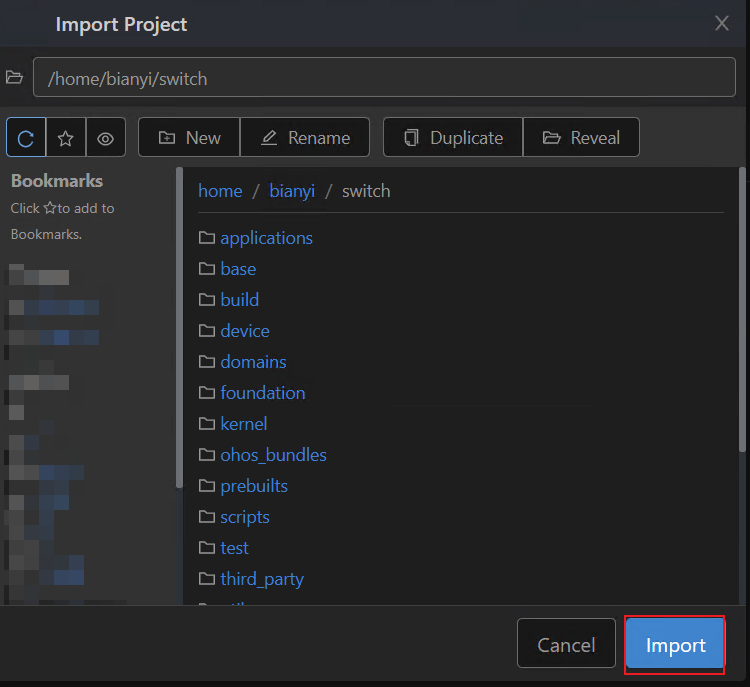The width and height of the screenshot is (750, 687).
Task: Select the third_party folder
Action: click(x=262, y=579)
